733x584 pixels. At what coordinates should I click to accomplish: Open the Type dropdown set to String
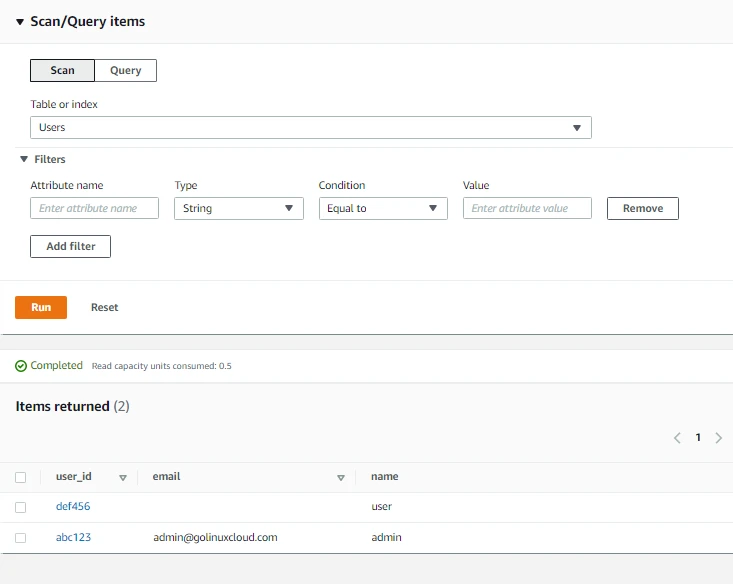238,208
